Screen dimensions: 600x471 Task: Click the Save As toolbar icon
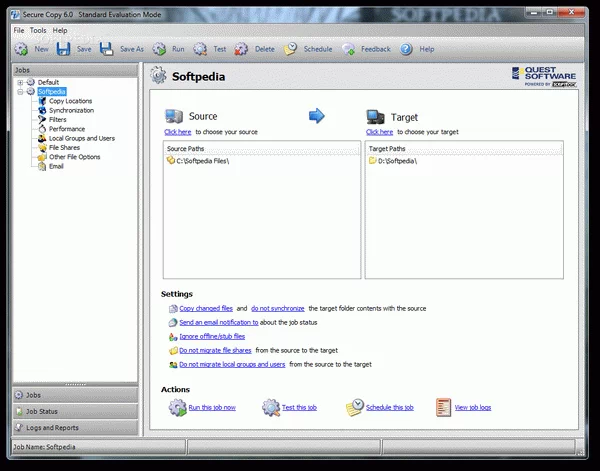point(106,49)
